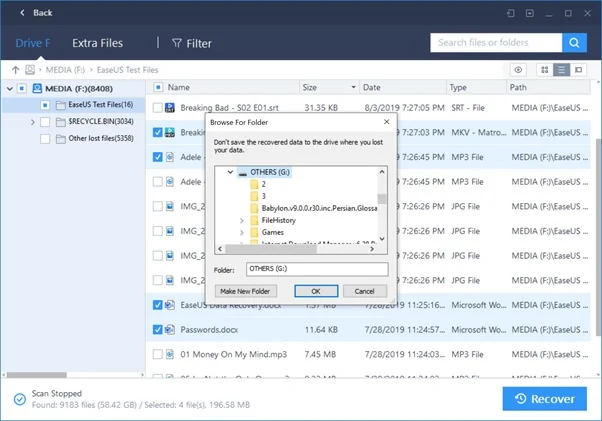Switch to list details view
The width and height of the screenshot is (602, 421).
pos(562,70)
